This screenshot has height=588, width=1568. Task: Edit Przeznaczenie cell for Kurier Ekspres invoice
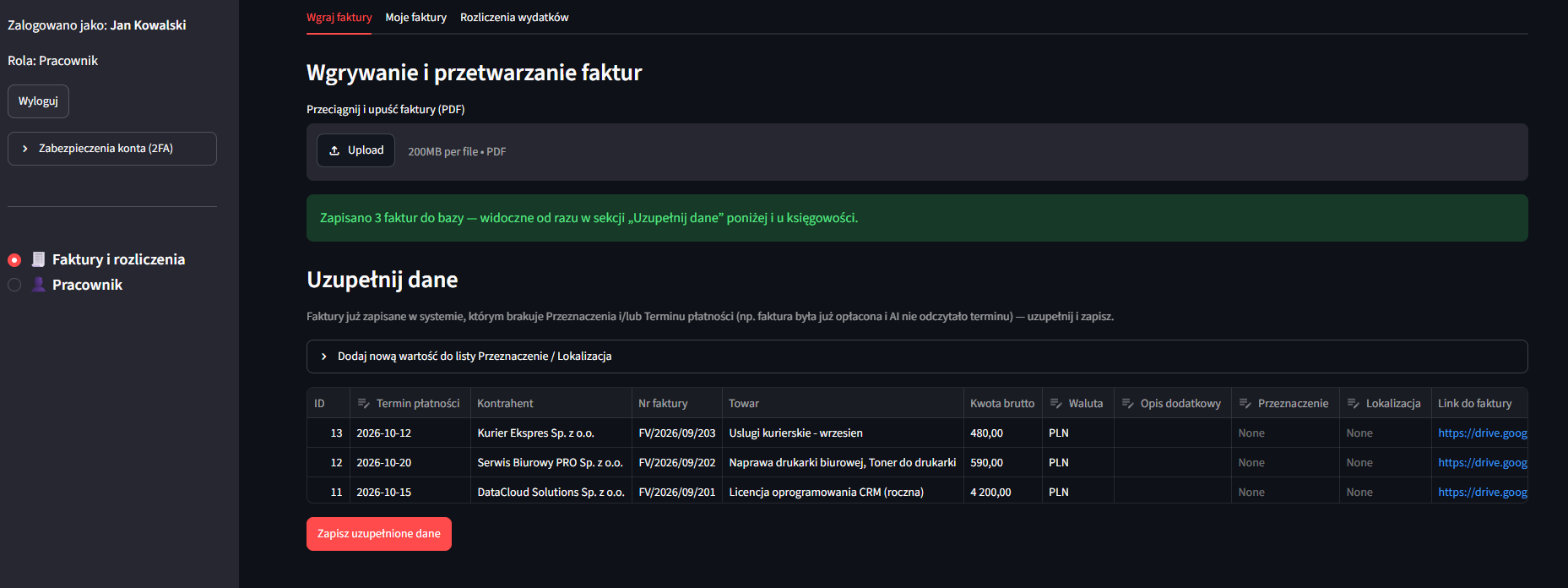click(x=1285, y=433)
